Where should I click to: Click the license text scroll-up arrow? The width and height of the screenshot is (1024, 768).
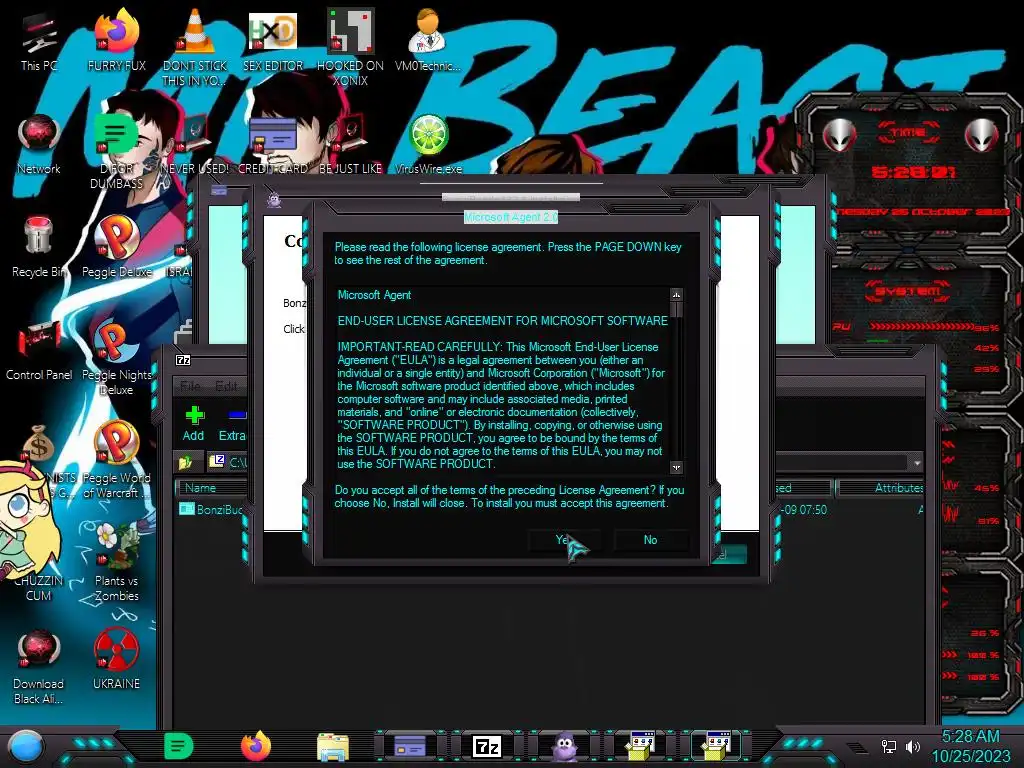677,295
